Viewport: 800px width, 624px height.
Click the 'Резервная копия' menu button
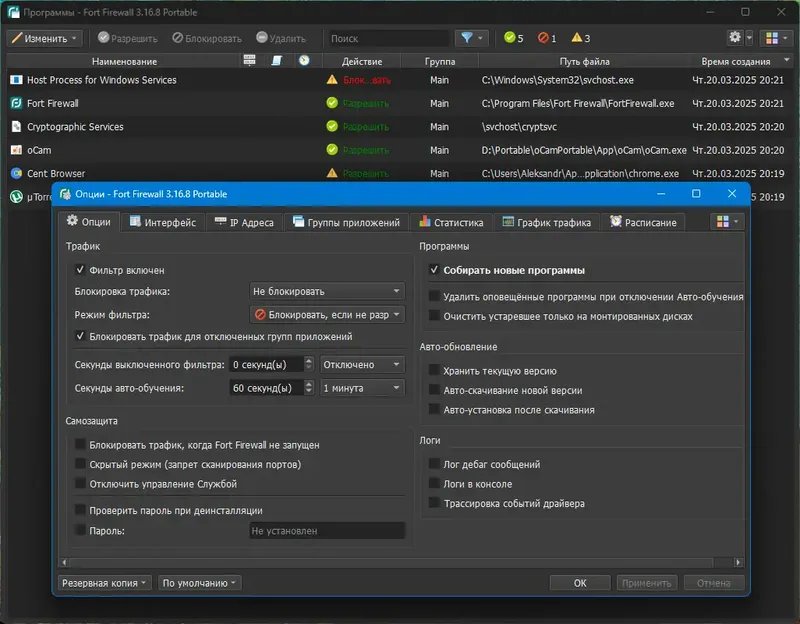pyautogui.click(x=104, y=583)
